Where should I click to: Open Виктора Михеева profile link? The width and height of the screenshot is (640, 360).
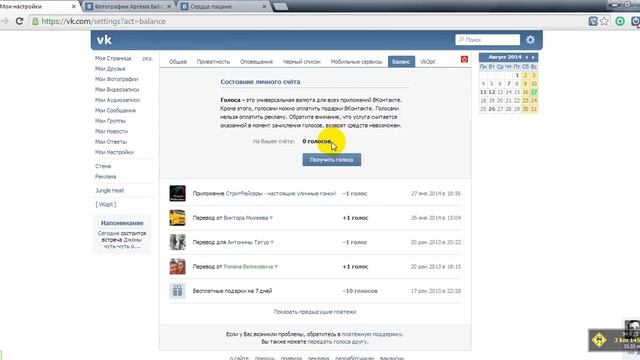tap(246, 218)
